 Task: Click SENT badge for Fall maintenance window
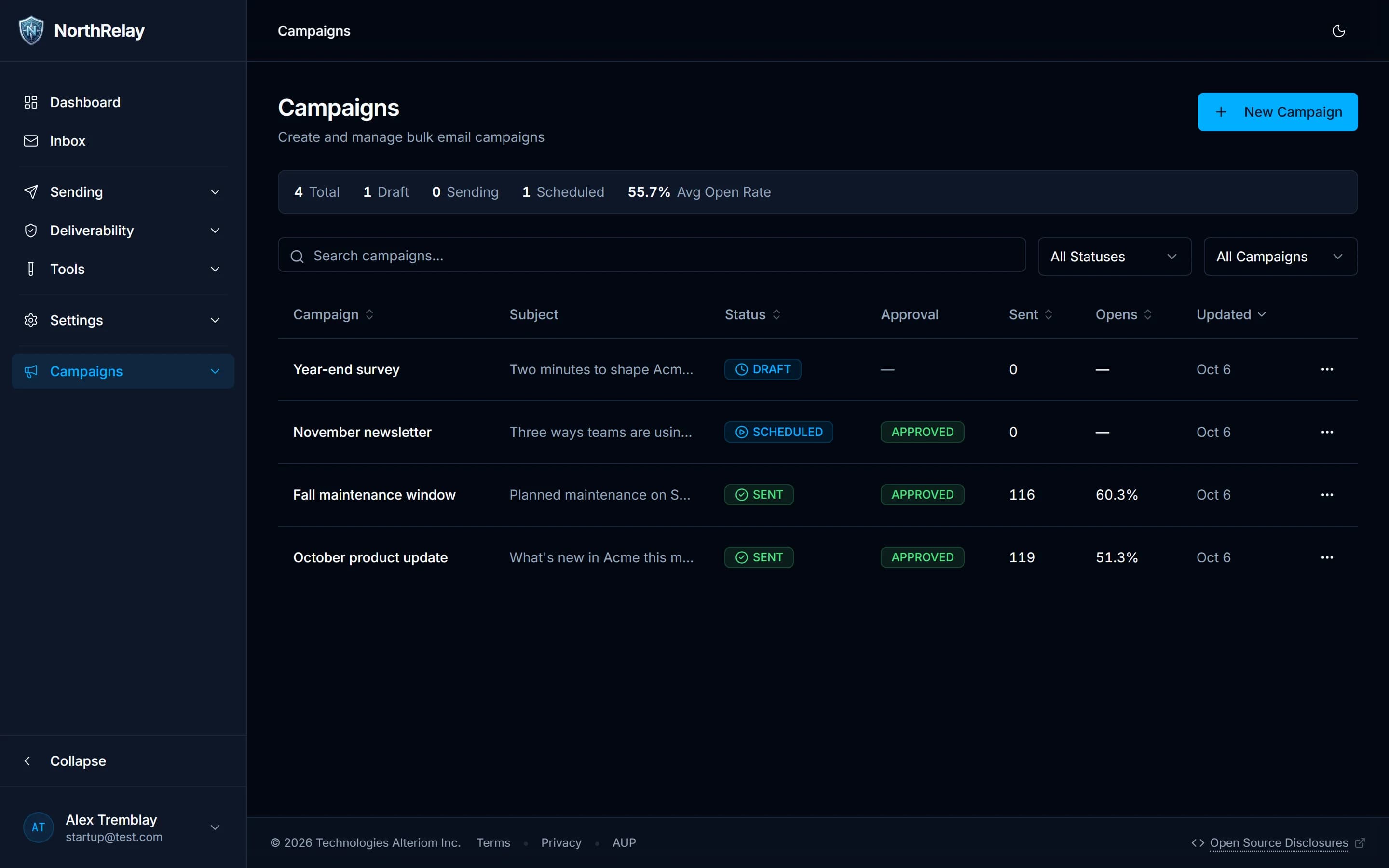759,494
